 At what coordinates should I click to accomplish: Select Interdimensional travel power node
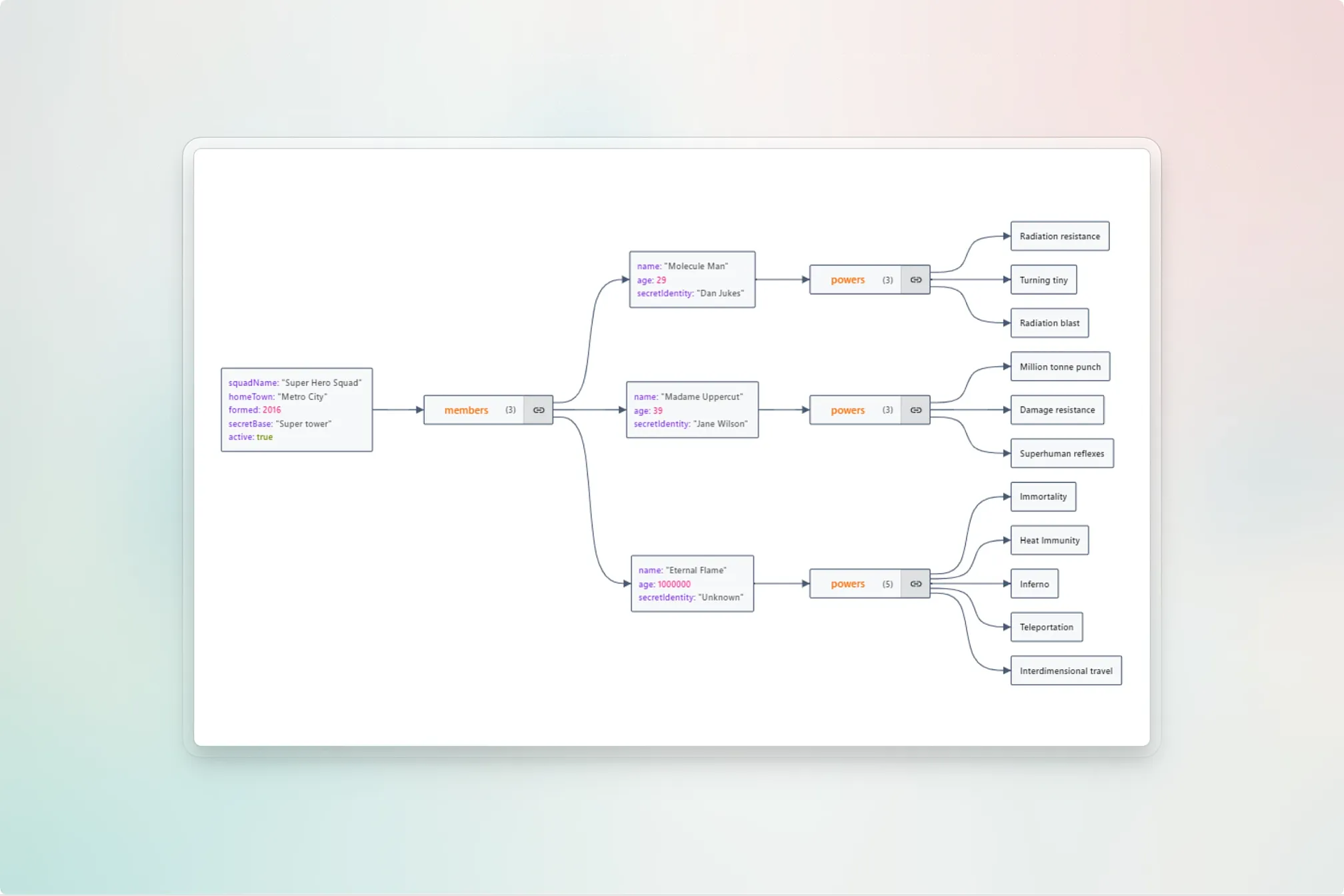tap(1066, 670)
